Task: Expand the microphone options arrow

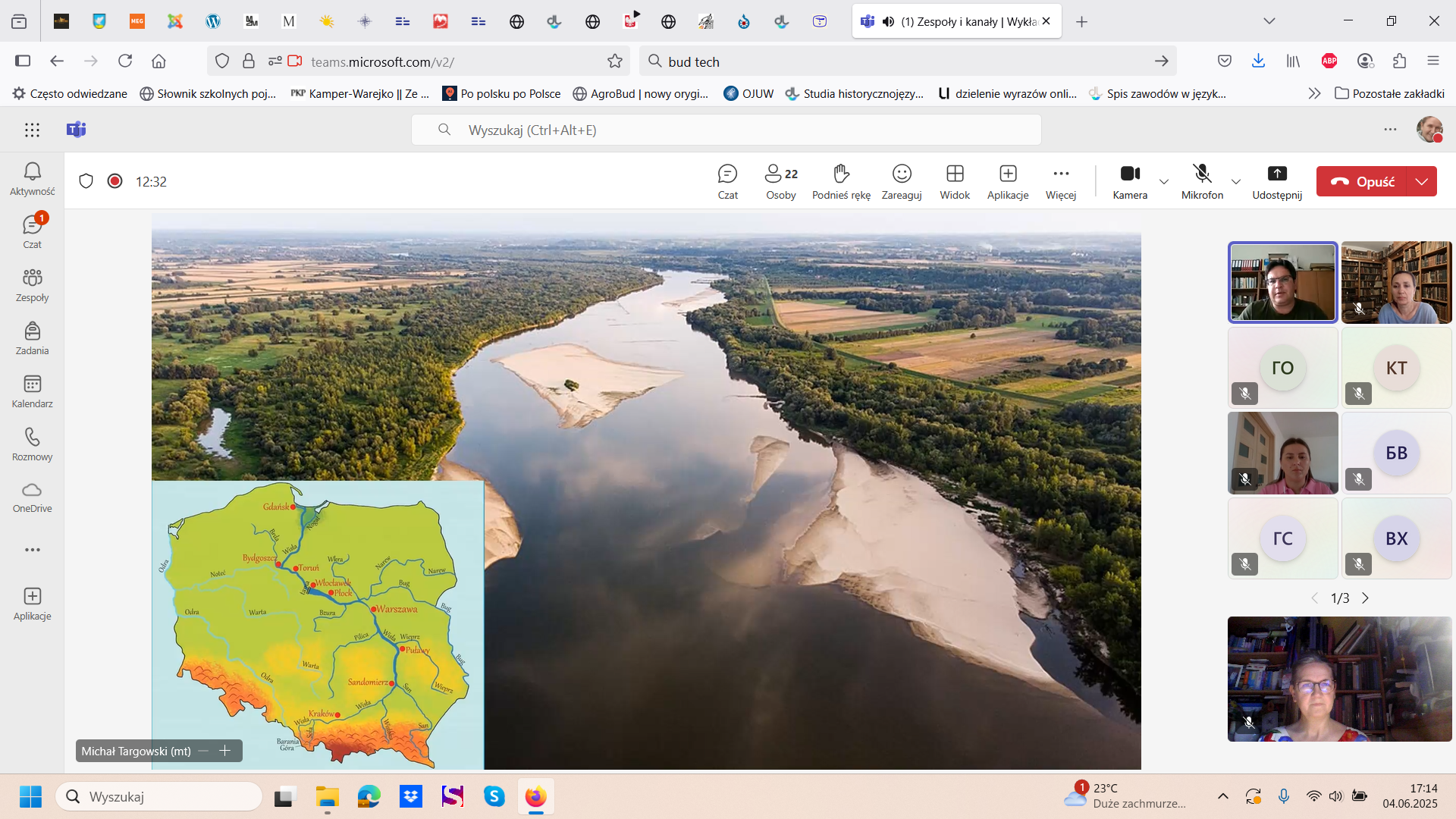Action: pyautogui.click(x=1236, y=182)
